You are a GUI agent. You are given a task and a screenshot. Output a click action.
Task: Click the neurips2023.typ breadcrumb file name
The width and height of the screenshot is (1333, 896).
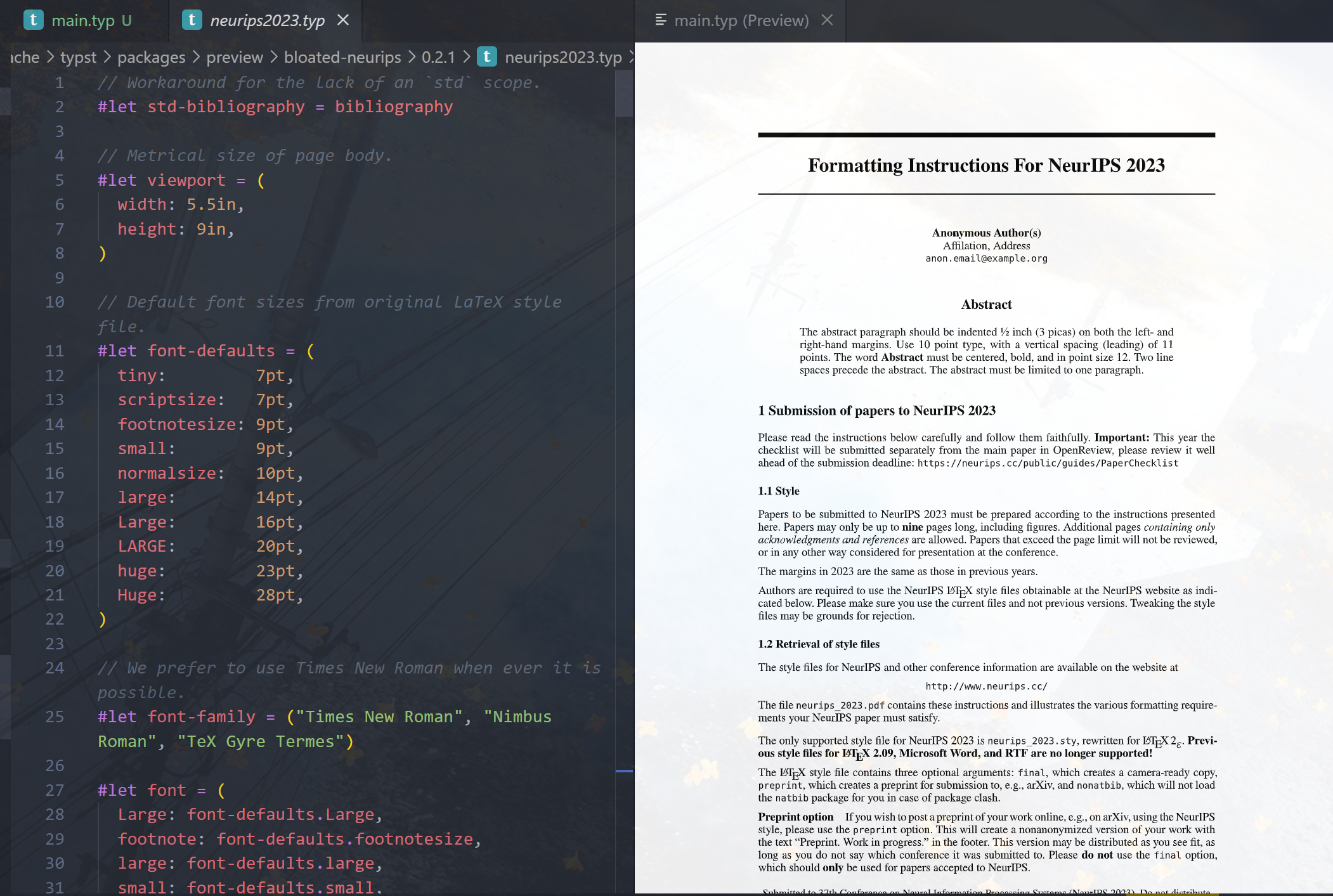coord(562,57)
